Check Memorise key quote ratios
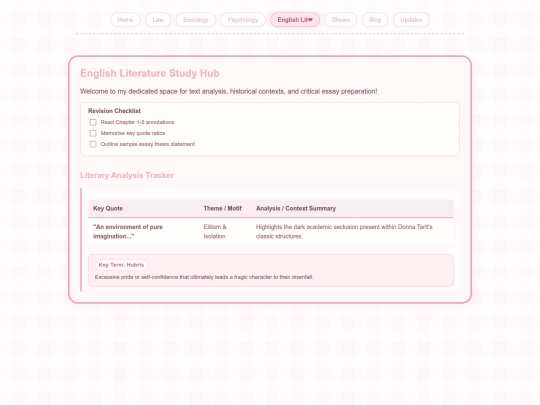Screen dimensions: 540x405 pyautogui.click(x=93, y=133)
